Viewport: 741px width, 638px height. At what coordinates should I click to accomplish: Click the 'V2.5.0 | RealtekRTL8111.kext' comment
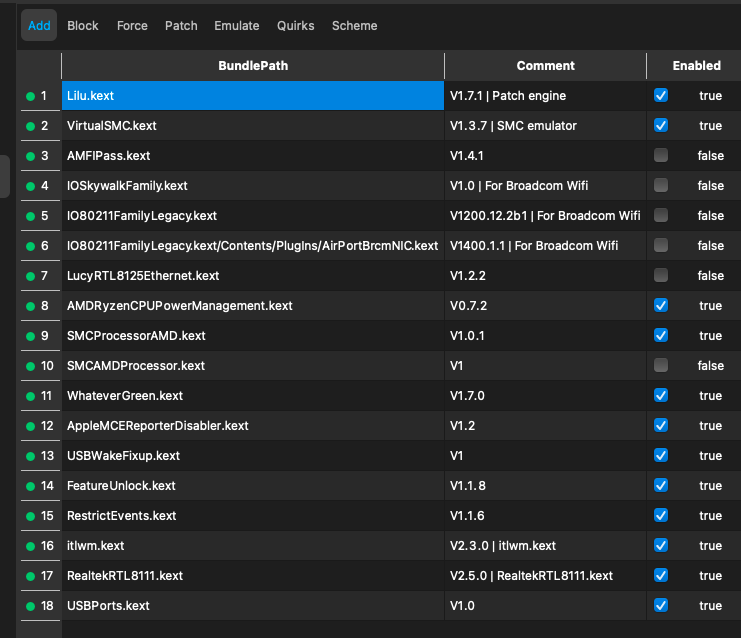pos(545,576)
